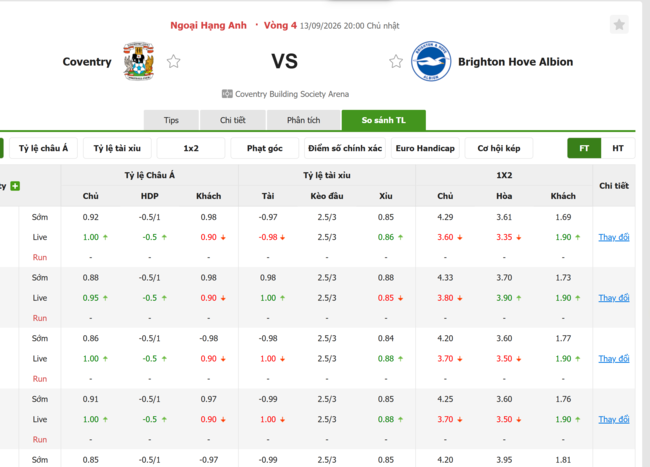The height and width of the screenshot is (467, 650).
Task: Select the Cơ hội kép filter
Action: coord(499,148)
